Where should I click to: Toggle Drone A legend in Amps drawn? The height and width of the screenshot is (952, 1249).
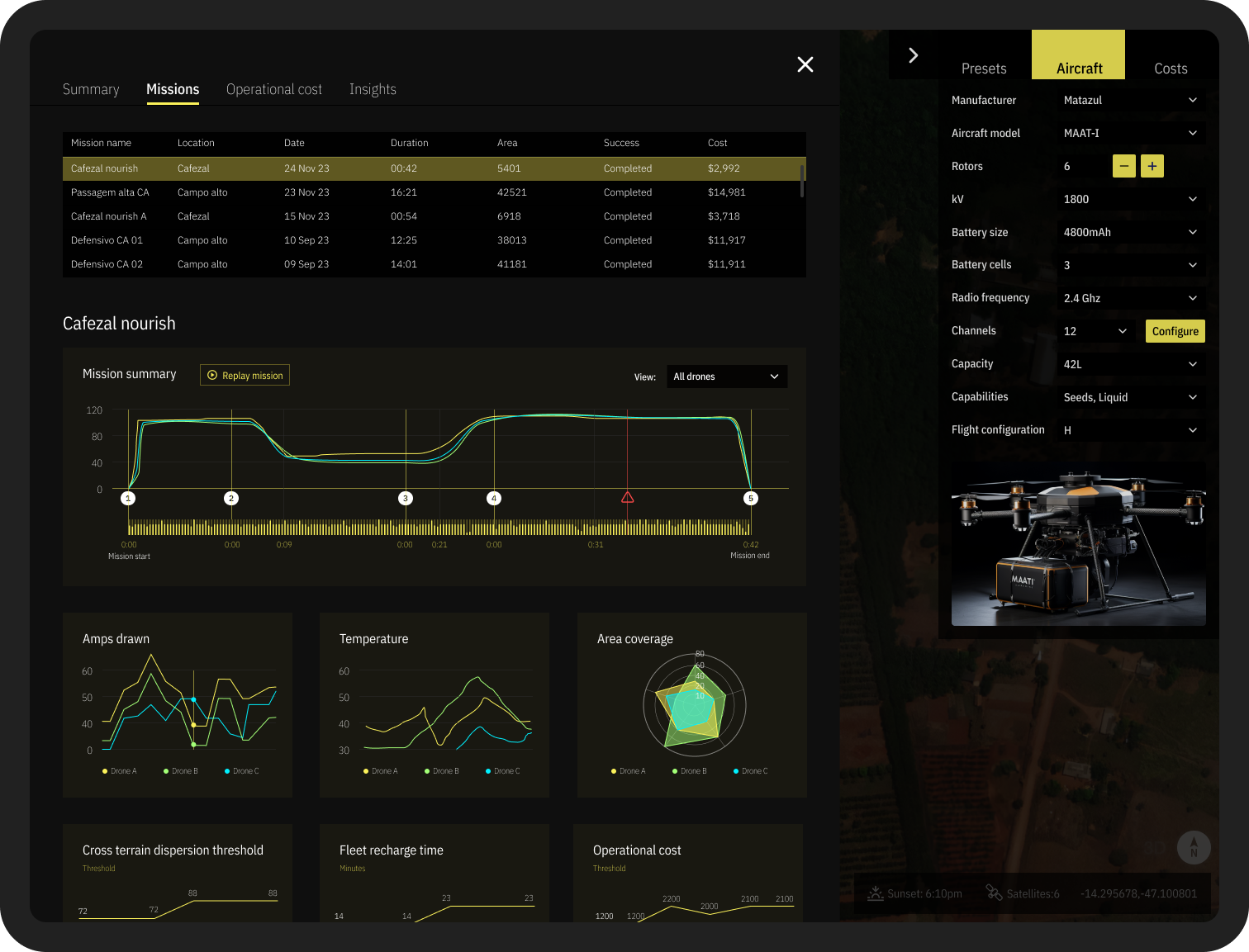pos(120,771)
